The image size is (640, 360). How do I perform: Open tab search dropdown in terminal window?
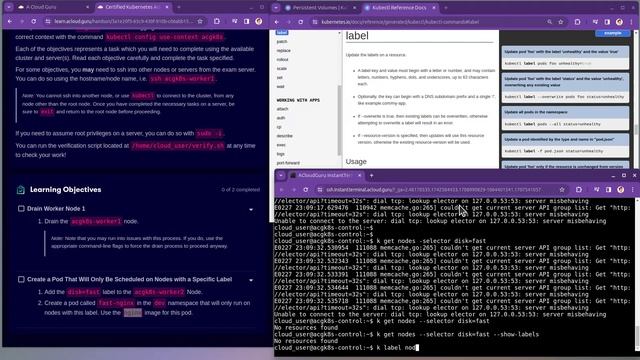(x=281, y=175)
